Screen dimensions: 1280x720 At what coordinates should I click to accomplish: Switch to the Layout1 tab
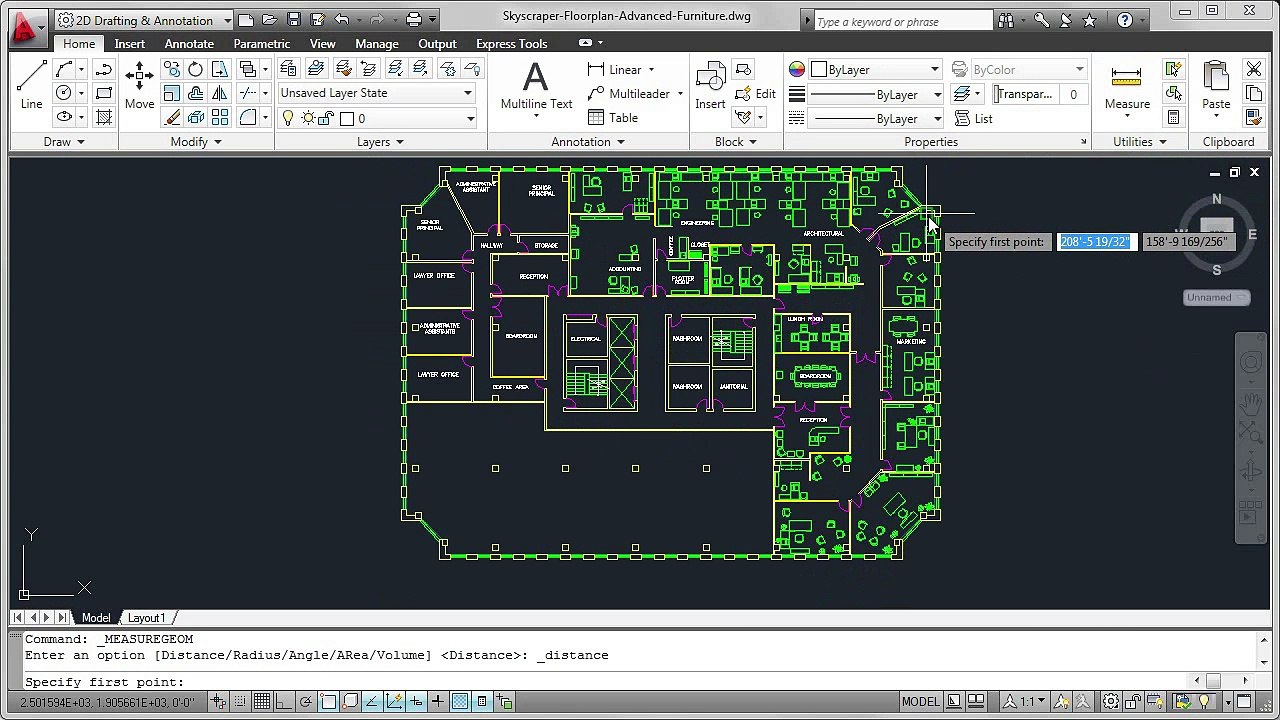146,618
